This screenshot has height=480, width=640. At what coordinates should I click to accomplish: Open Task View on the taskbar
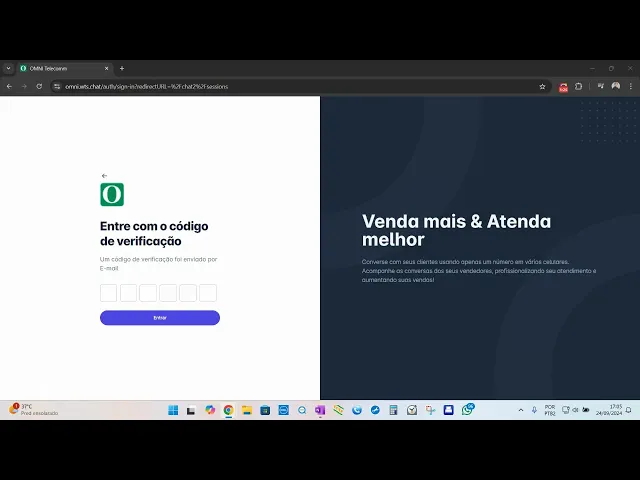[x=191, y=410]
